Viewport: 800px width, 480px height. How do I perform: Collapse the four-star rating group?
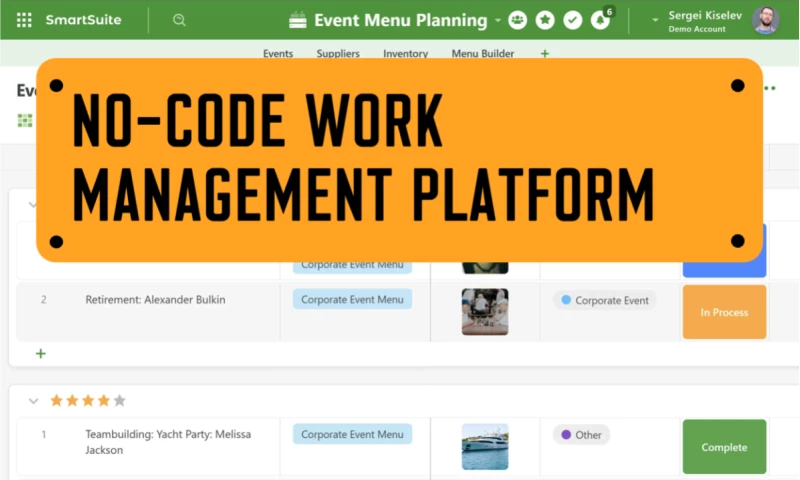(33, 401)
